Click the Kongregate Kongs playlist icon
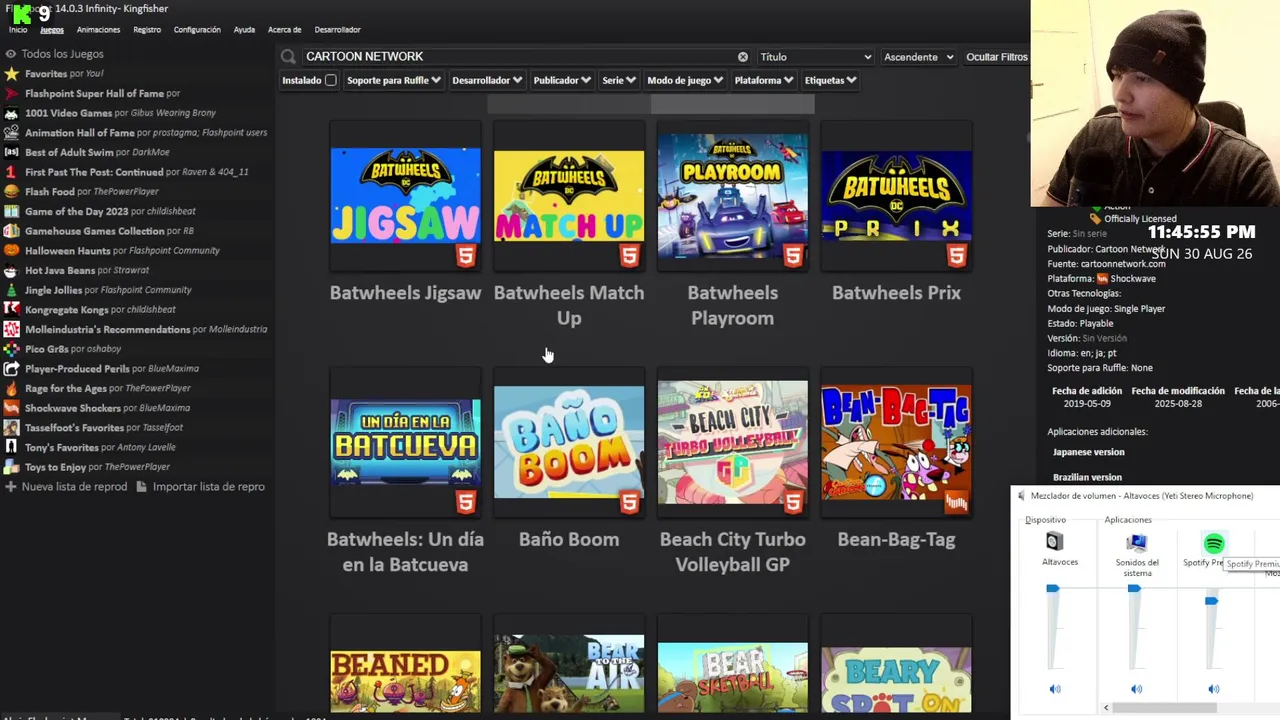 click(x=11, y=310)
